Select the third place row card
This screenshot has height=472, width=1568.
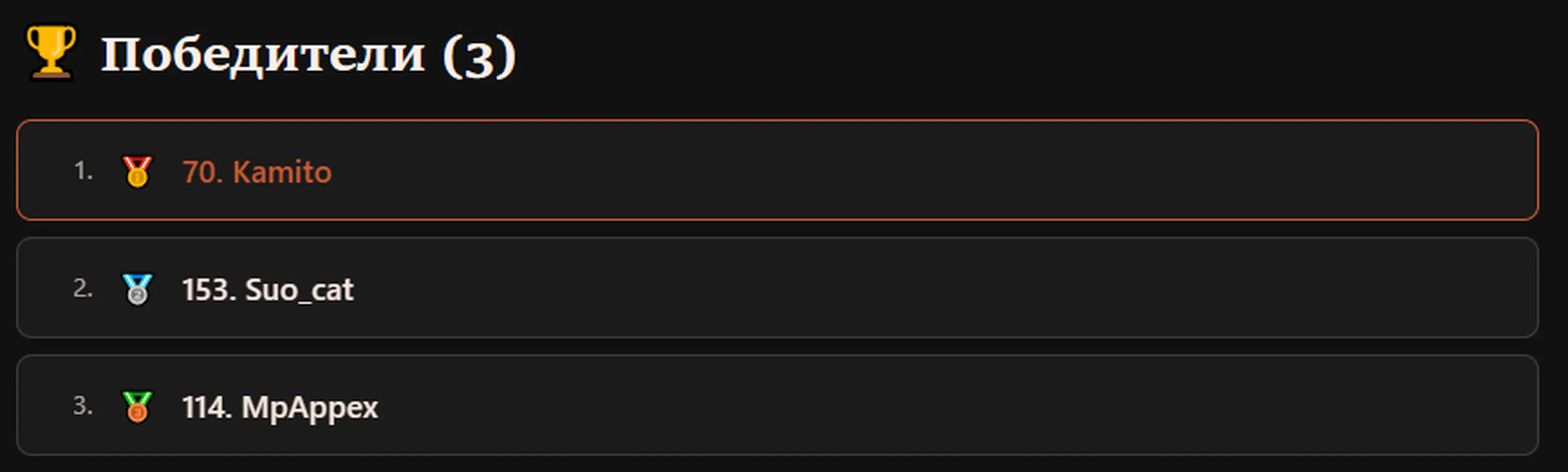click(x=777, y=405)
